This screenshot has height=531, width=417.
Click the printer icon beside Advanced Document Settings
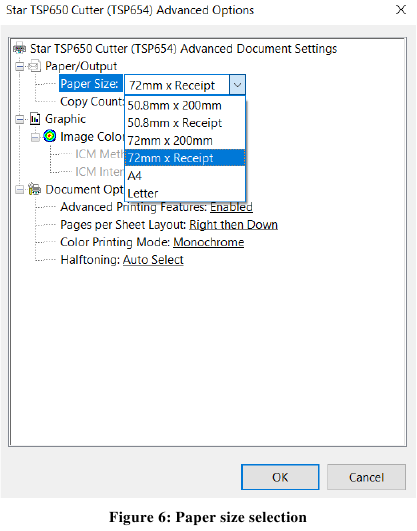(x=20, y=49)
